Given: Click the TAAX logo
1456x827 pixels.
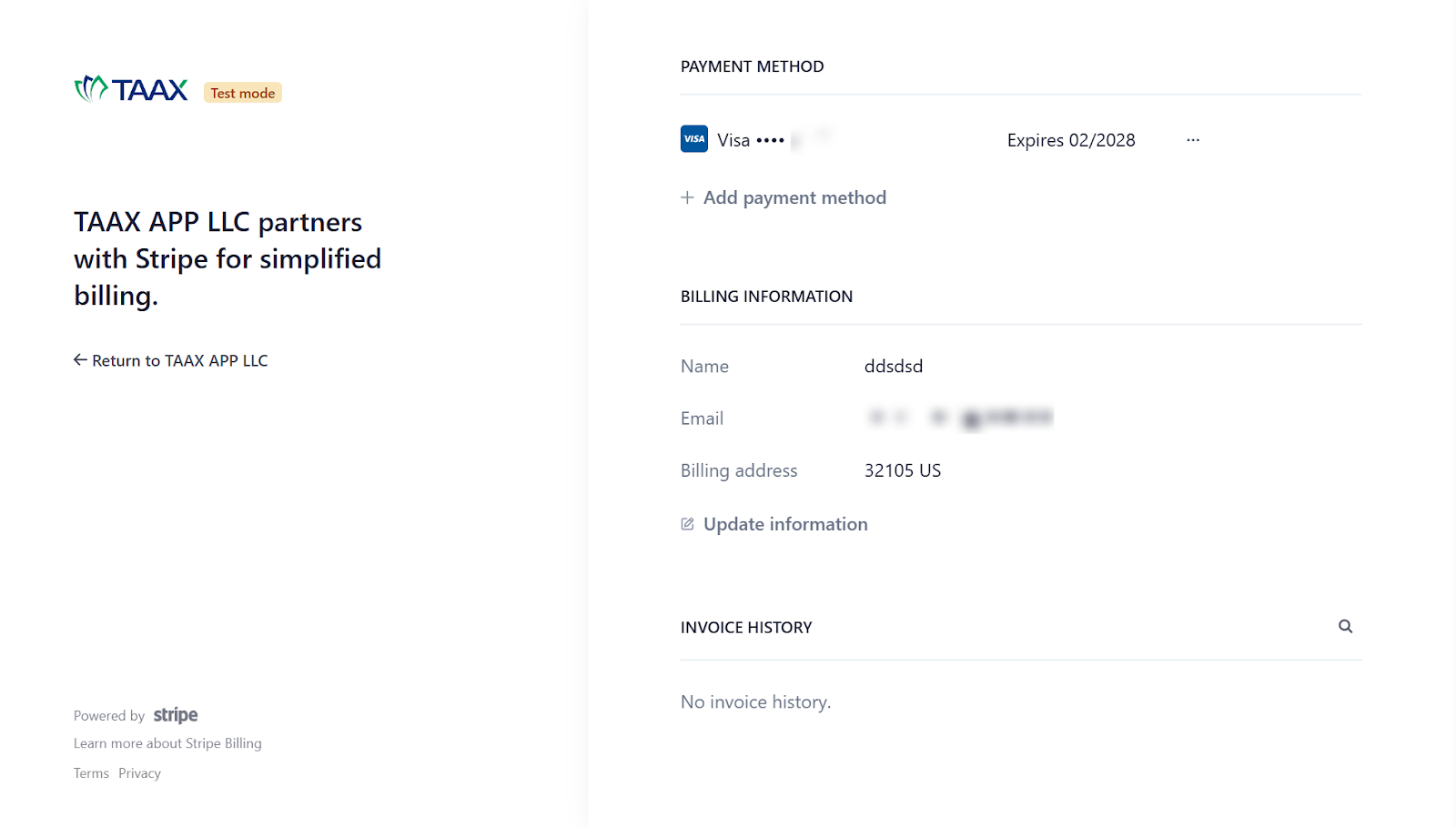Looking at the screenshot, I should click(131, 89).
